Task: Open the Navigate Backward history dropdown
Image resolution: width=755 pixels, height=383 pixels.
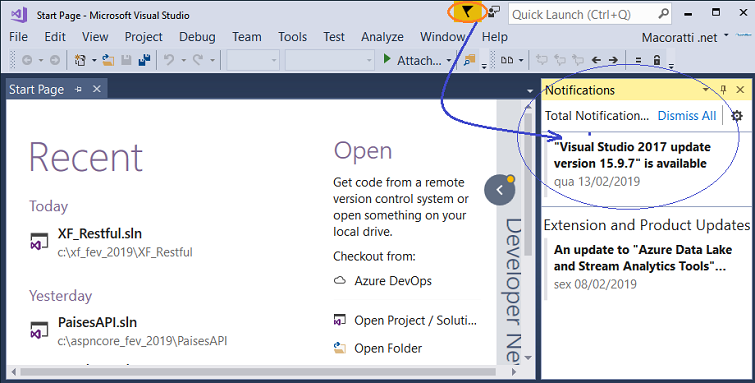Action: pos(41,60)
